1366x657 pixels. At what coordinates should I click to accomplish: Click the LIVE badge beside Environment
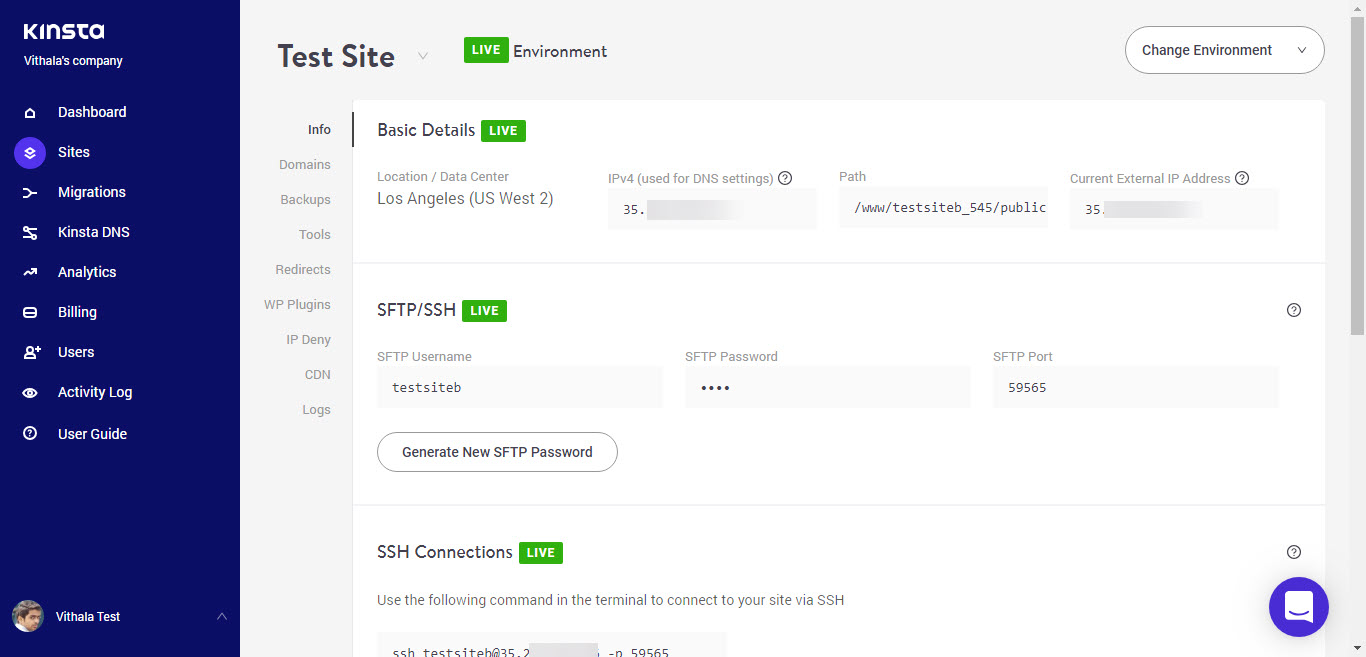point(486,50)
